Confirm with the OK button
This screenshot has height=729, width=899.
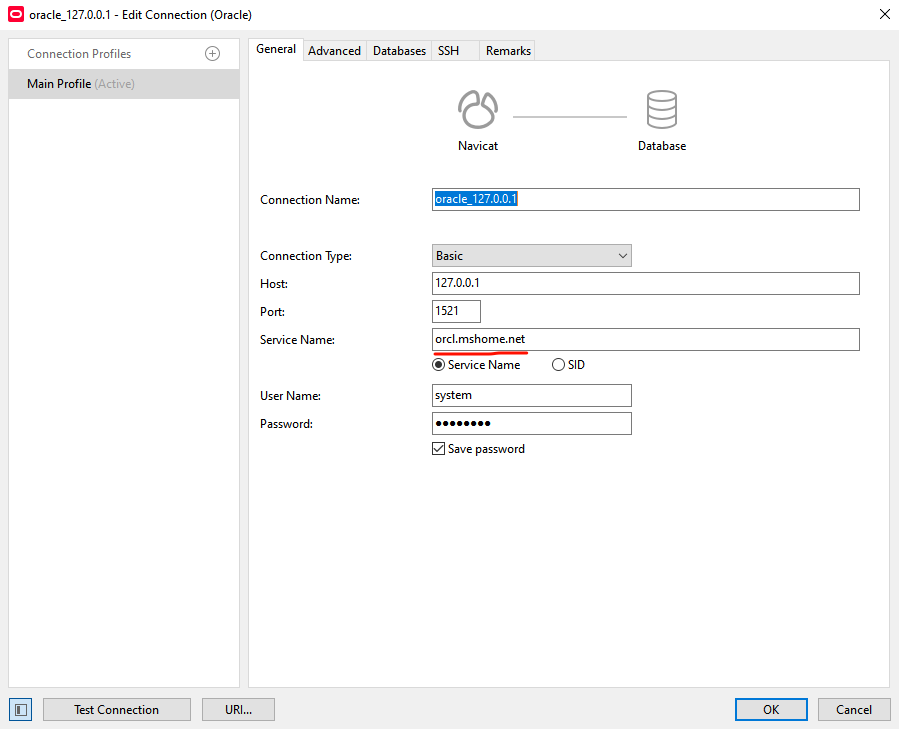[x=771, y=709]
